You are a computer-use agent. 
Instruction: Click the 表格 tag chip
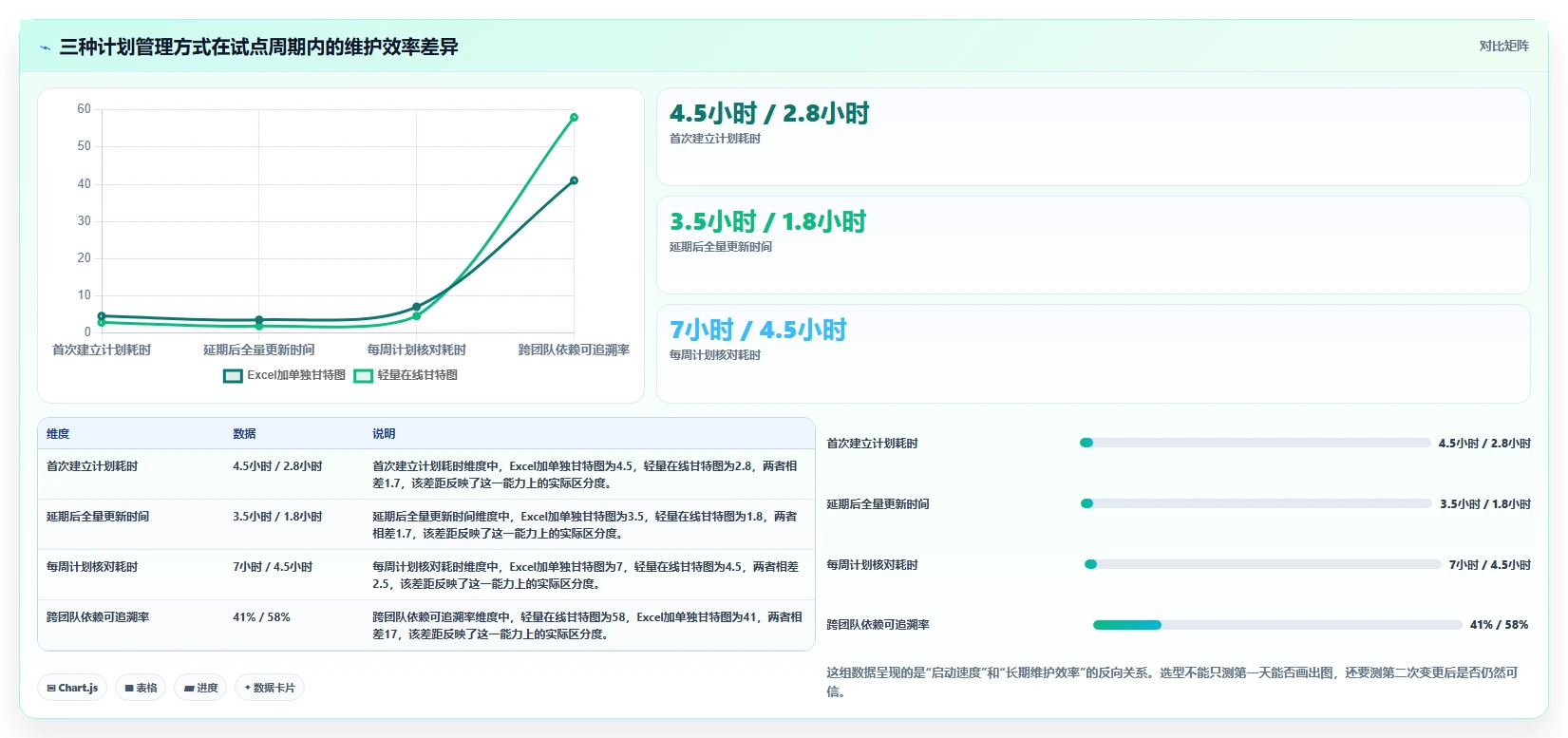(141, 688)
